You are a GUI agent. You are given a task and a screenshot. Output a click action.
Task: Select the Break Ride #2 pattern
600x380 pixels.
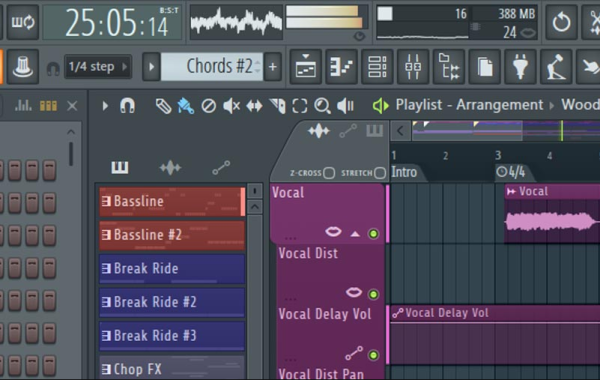coord(172,302)
